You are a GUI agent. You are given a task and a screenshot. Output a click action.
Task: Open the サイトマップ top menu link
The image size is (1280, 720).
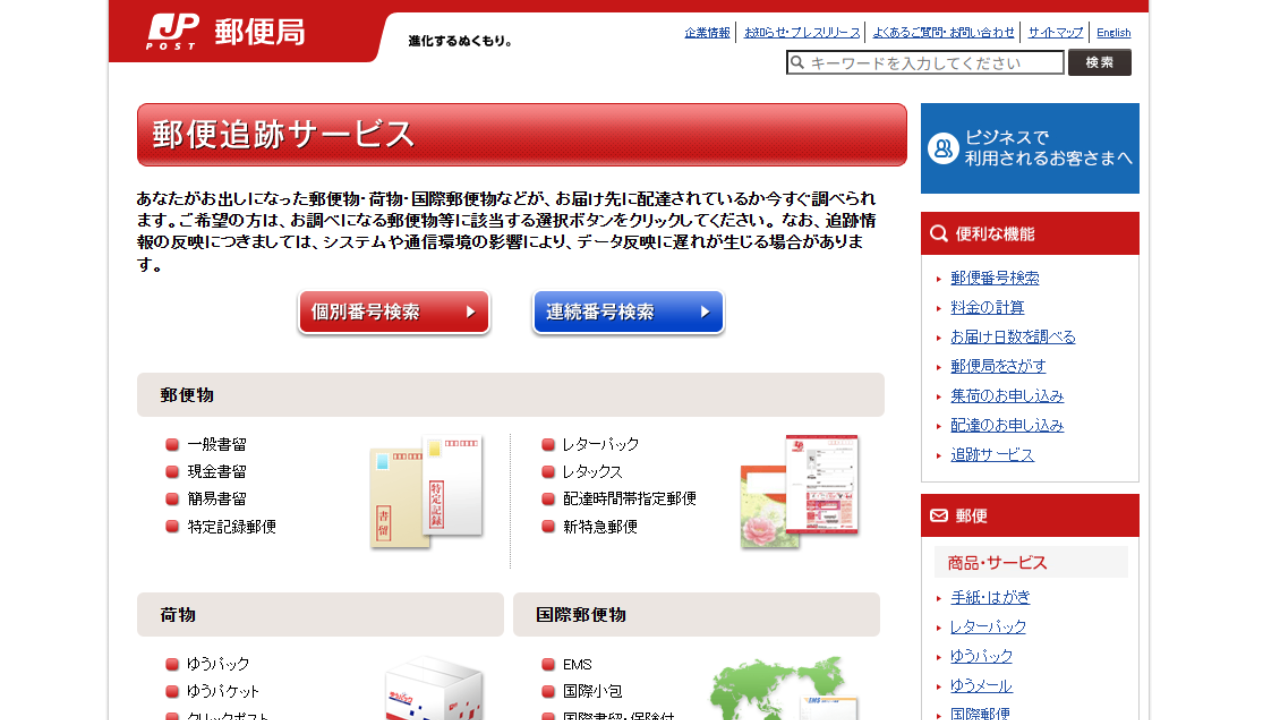(1055, 33)
